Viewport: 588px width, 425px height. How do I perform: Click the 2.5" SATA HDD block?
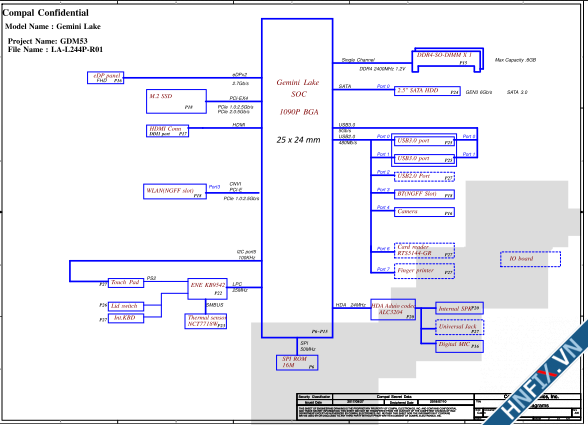tap(427, 91)
